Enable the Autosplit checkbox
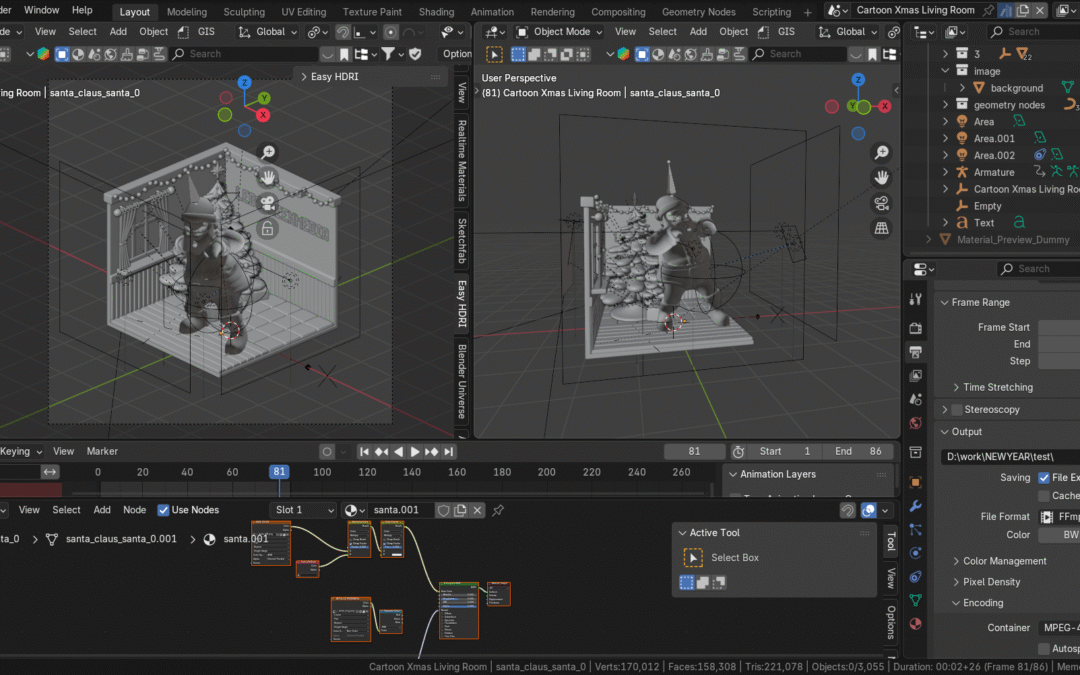The width and height of the screenshot is (1080, 675). 1044,649
